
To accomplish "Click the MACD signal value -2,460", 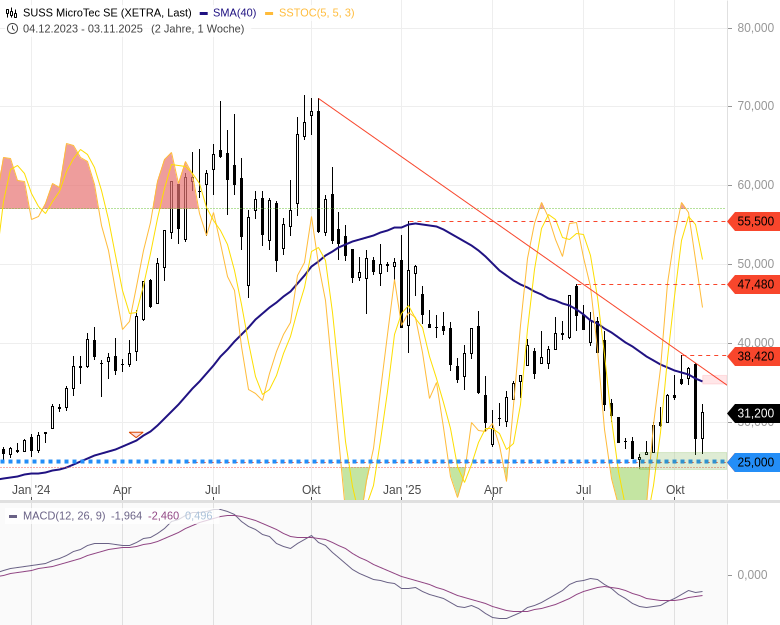I will (164, 516).
